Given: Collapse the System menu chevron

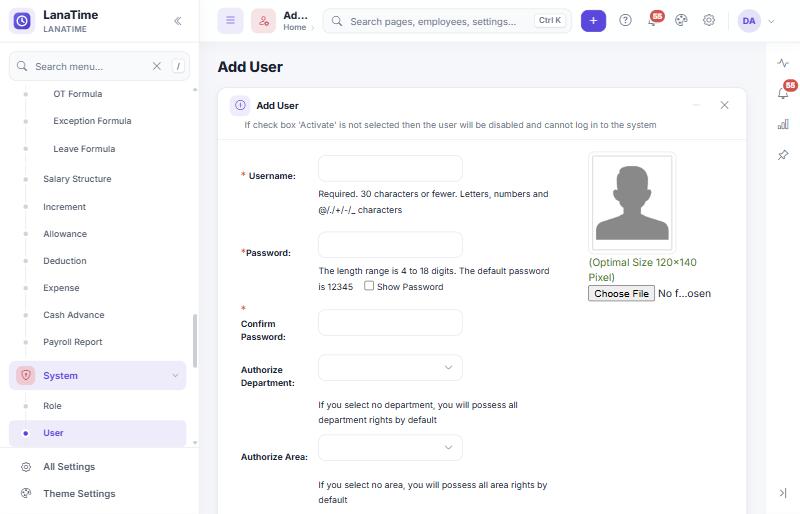Looking at the screenshot, I should 175,376.
